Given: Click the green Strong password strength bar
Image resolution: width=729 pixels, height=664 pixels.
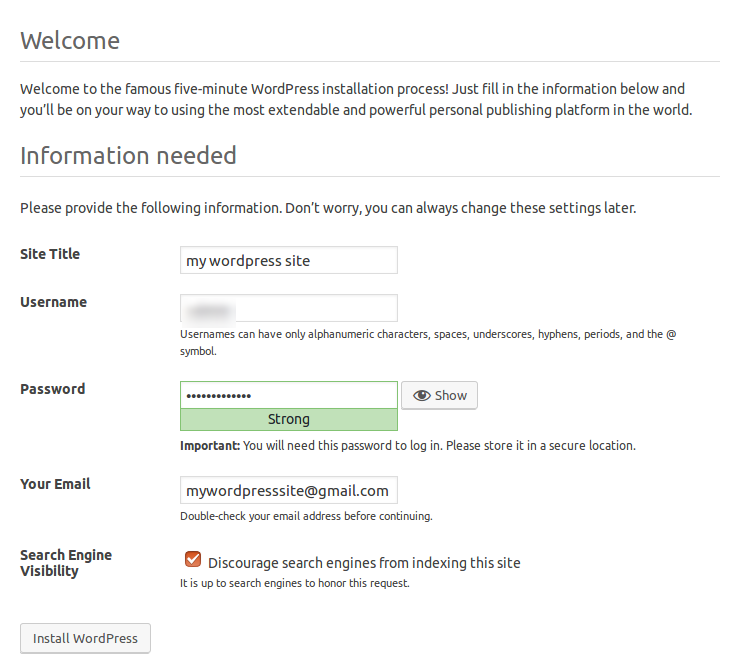Looking at the screenshot, I should pyautogui.click(x=288, y=420).
